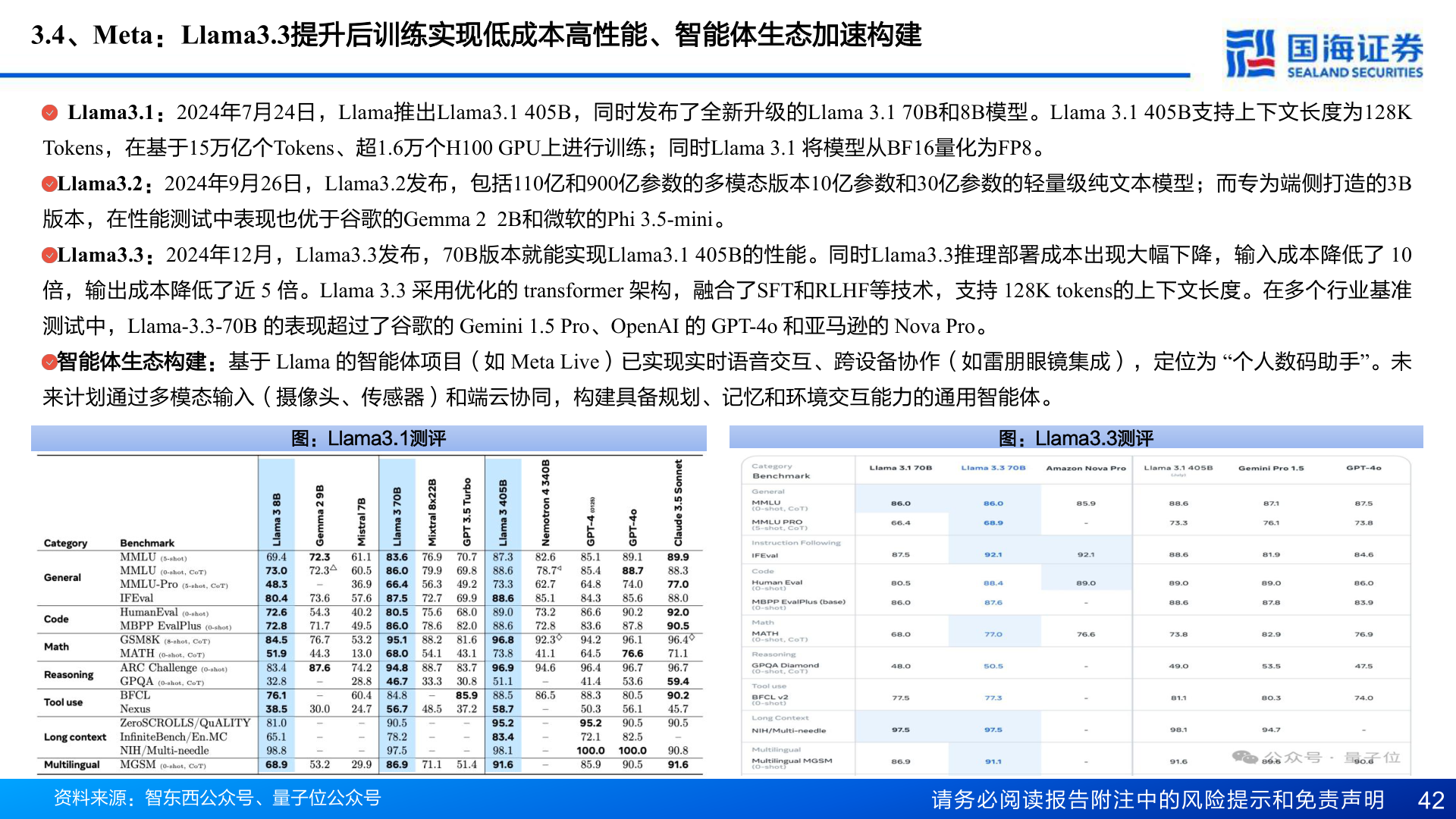Click the 'Mixtral 8x22B' column header
The height and width of the screenshot is (819, 1456).
[x=432, y=512]
